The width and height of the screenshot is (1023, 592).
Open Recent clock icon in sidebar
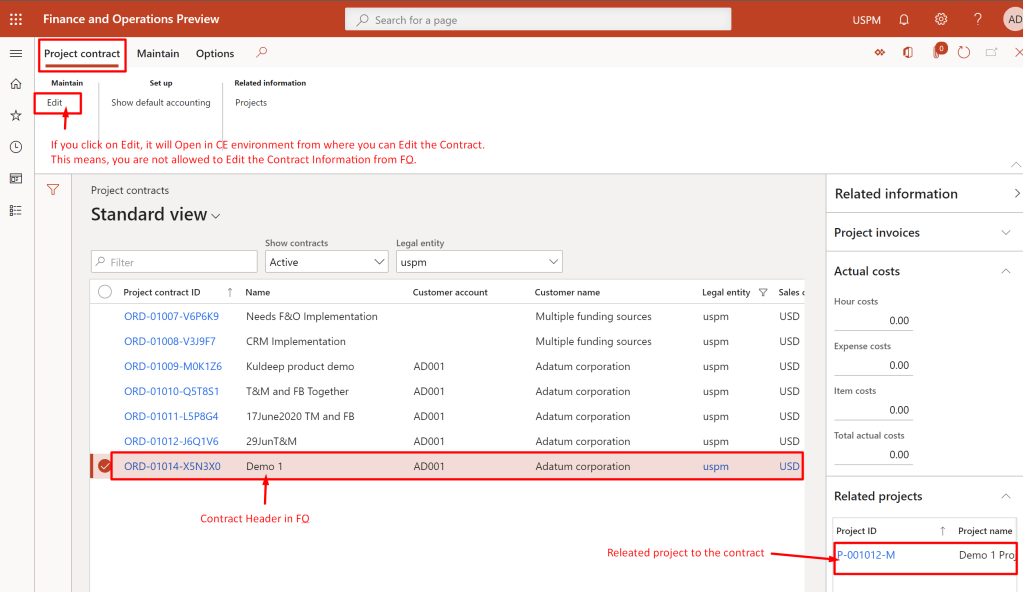click(15, 147)
